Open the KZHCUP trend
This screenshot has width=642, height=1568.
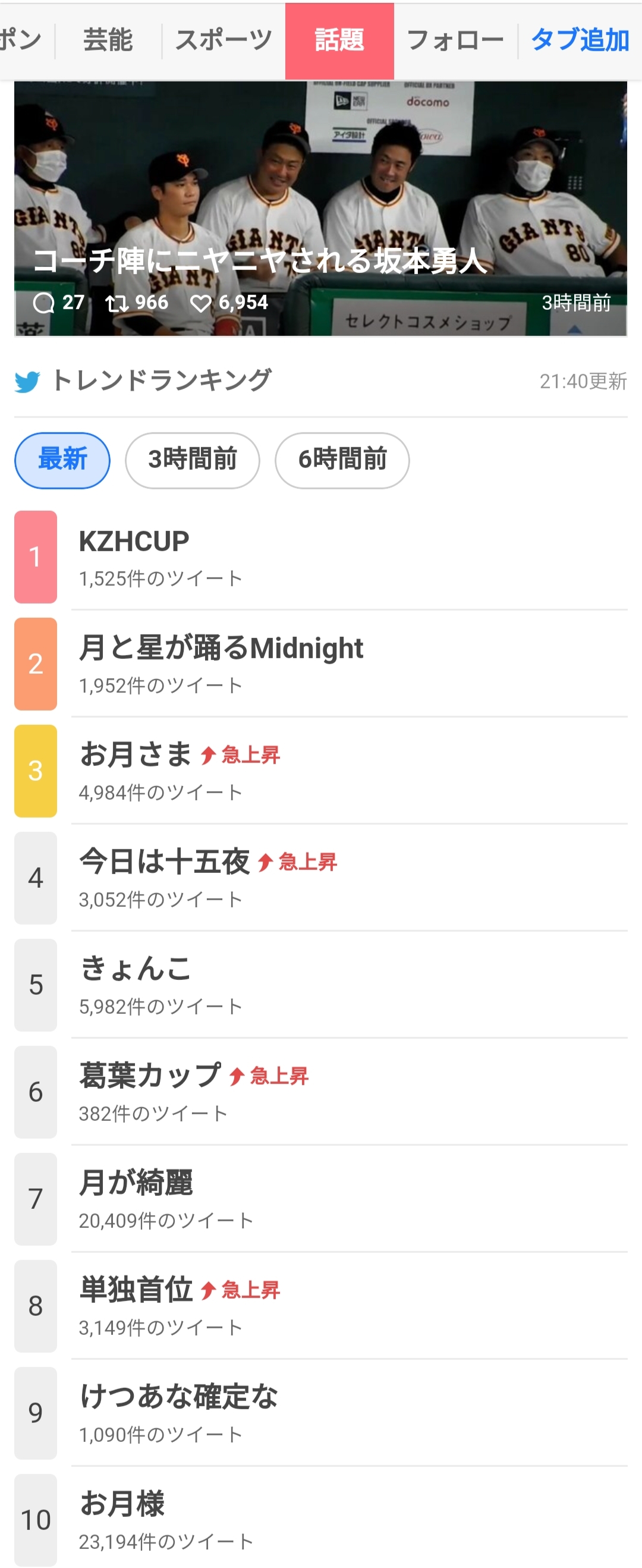[x=134, y=542]
